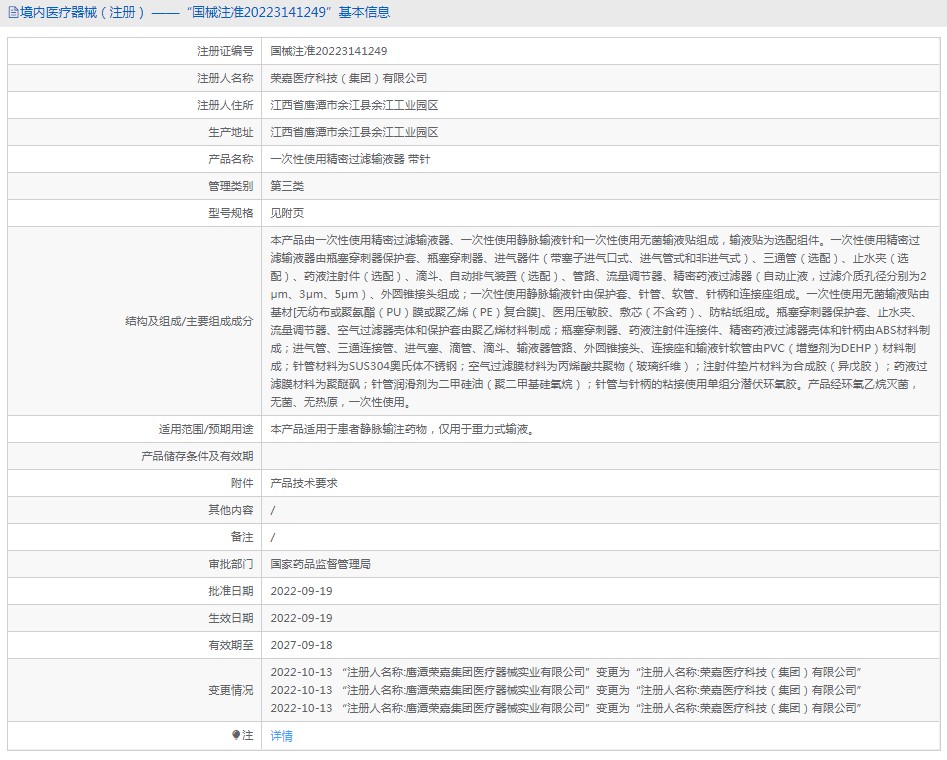947x760 pixels.
Task: Open the 详情 link
Action: (x=281, y=735)
